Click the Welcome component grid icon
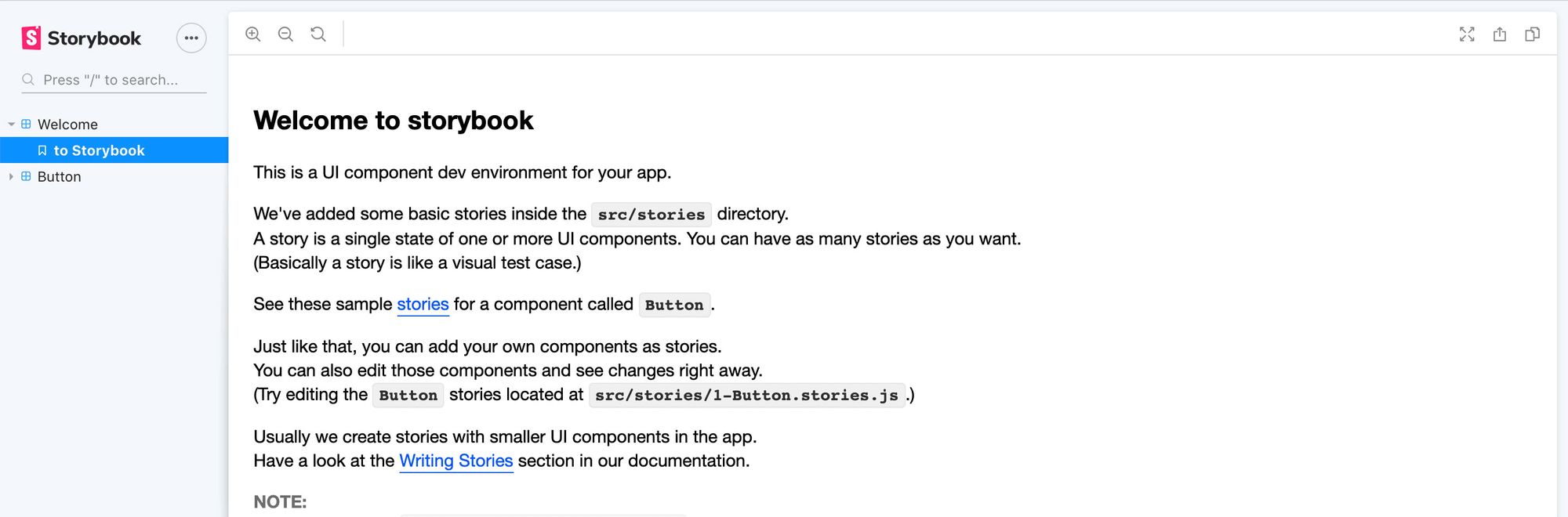 26,125
